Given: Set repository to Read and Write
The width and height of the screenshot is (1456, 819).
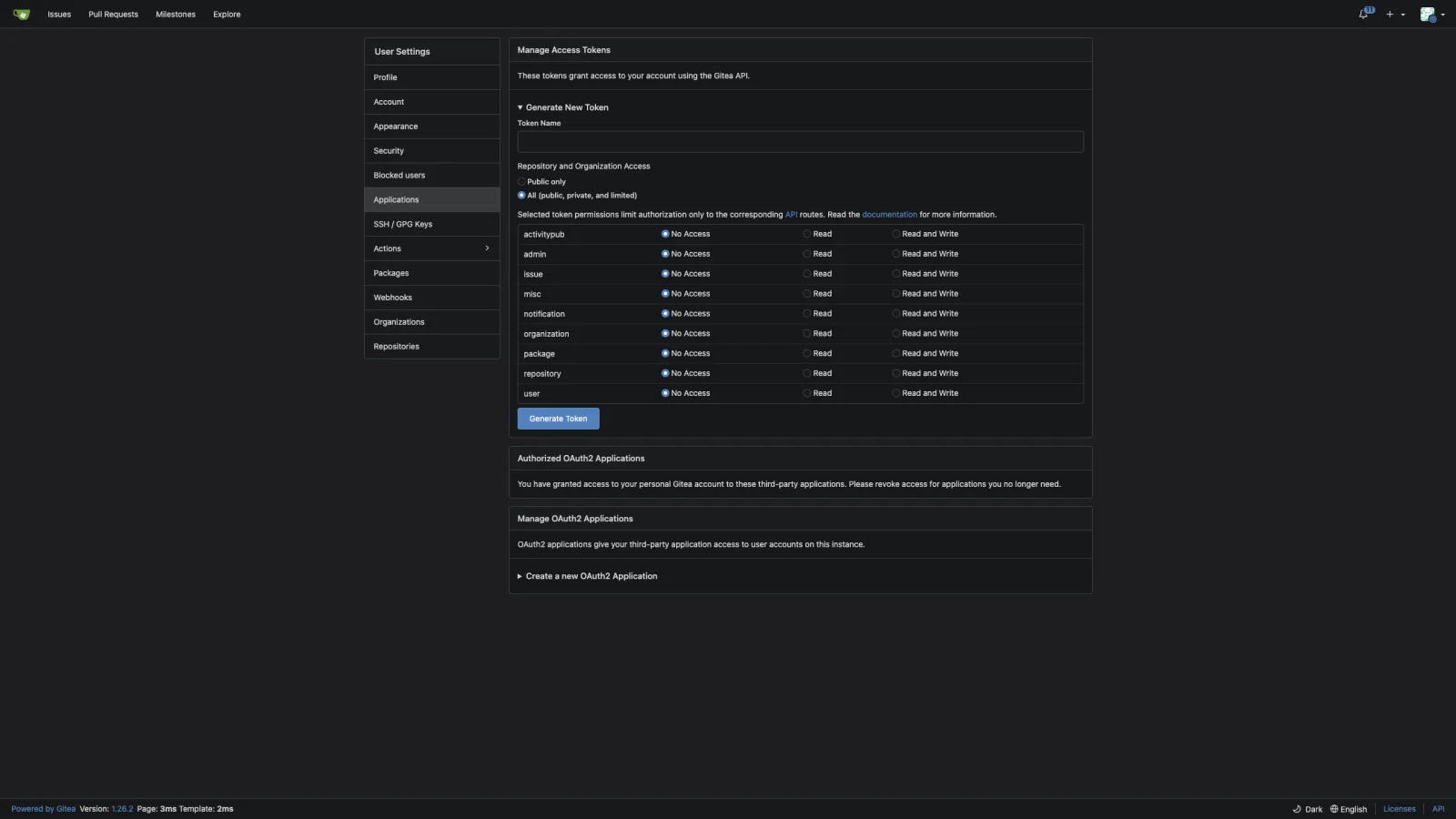Looking at the screenshot, I should tap(896, 374).
